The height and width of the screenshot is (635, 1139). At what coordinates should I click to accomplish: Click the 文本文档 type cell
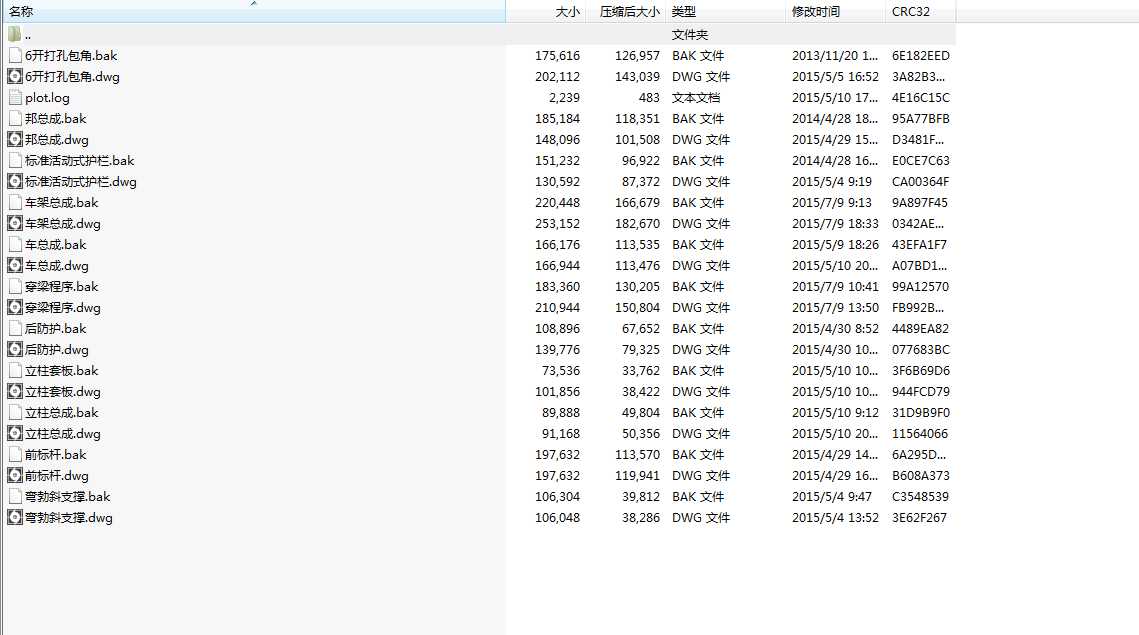[x=696, y=98]
